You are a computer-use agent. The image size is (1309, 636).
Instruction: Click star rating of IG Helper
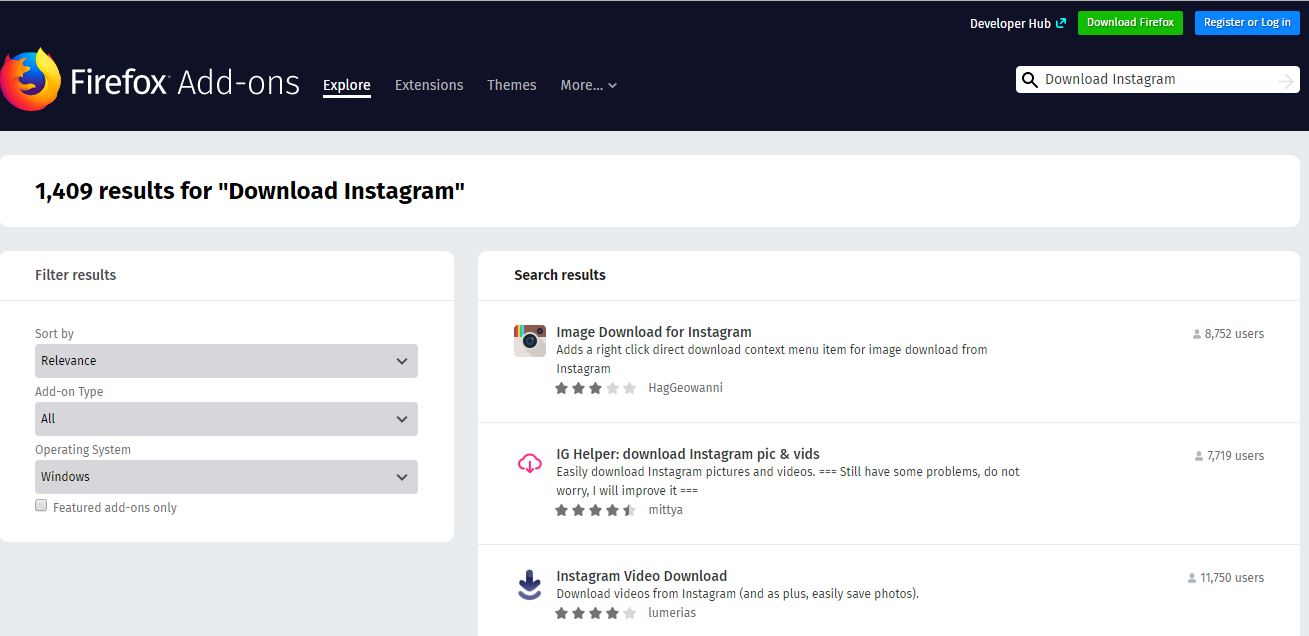pyautogui.click(x=596, y=510)
